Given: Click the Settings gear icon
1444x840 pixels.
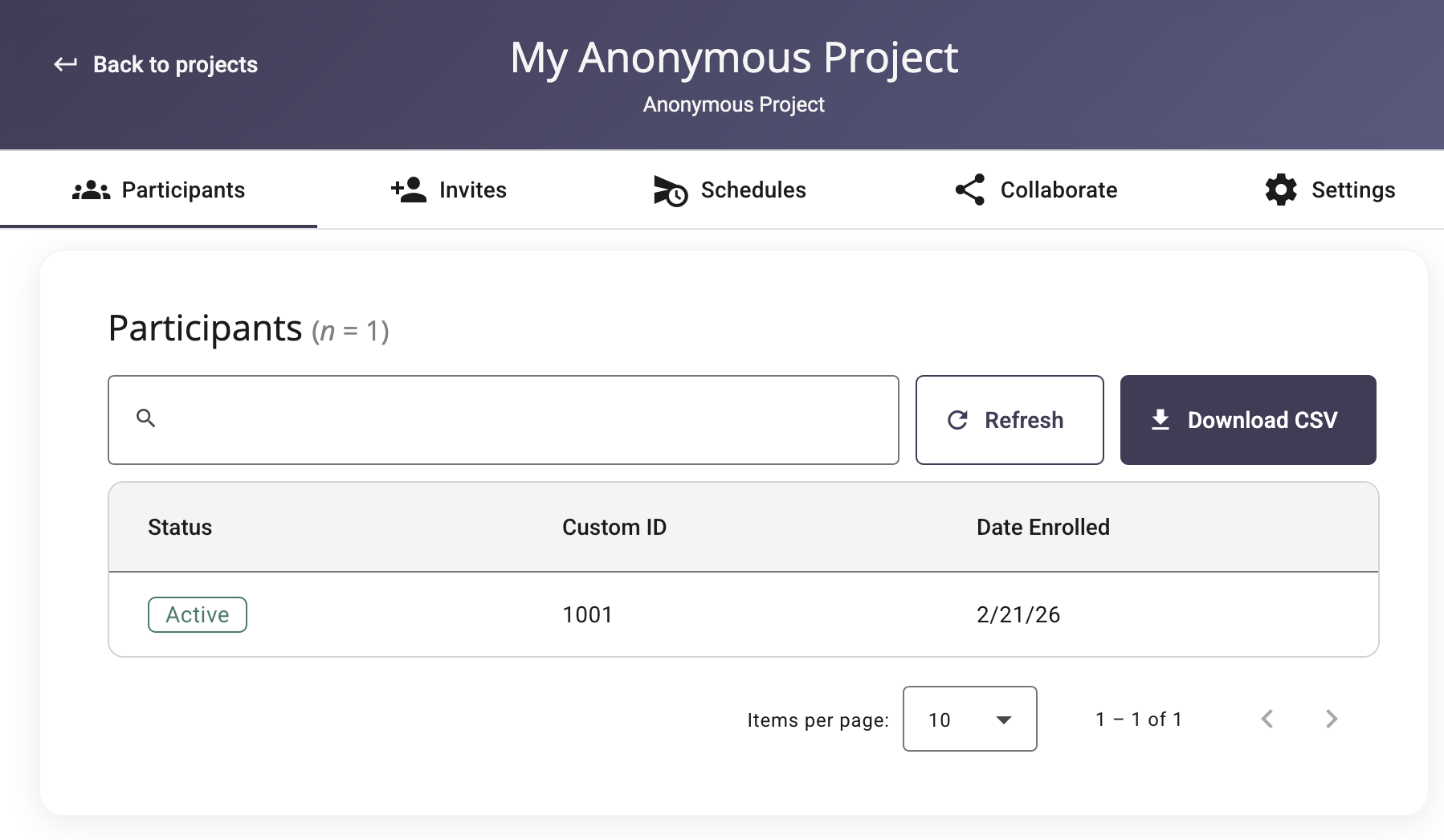Looking at the screenshot, I should point(1281,190).
